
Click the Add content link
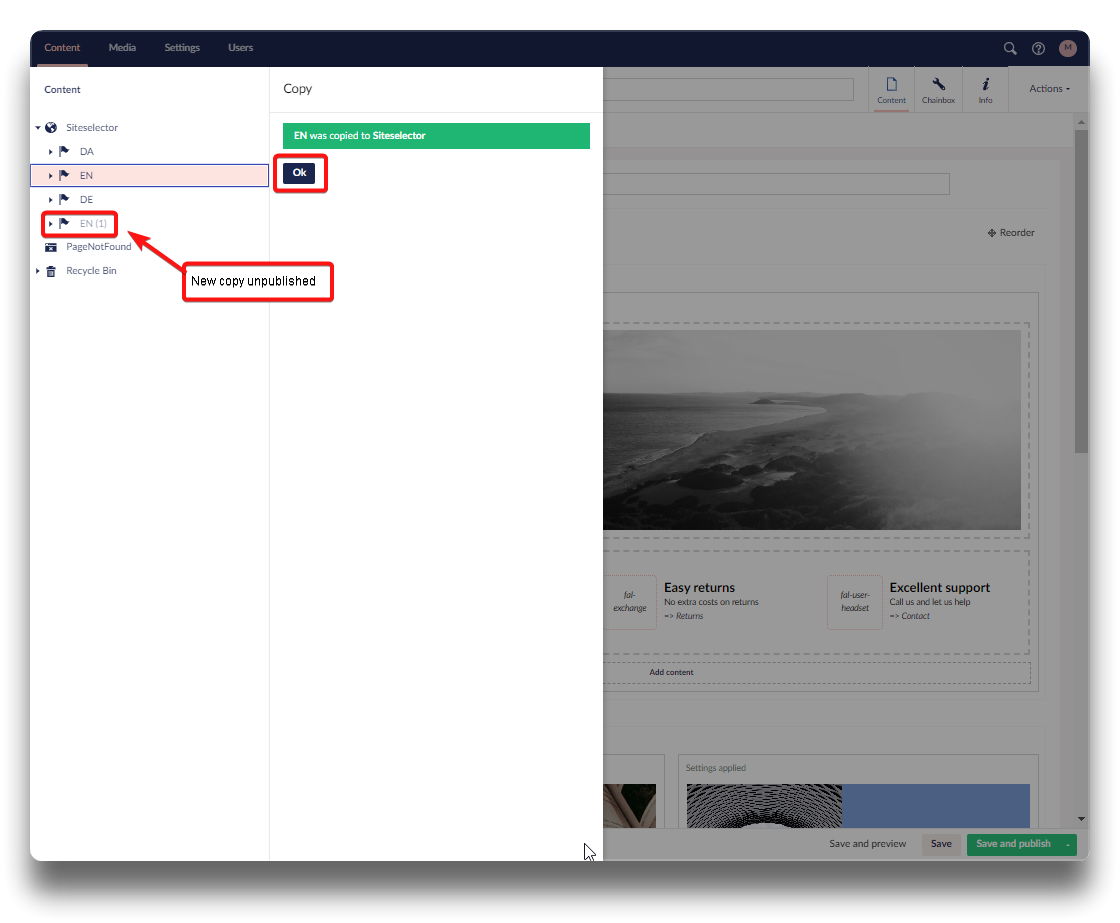(x=671, y=672)
